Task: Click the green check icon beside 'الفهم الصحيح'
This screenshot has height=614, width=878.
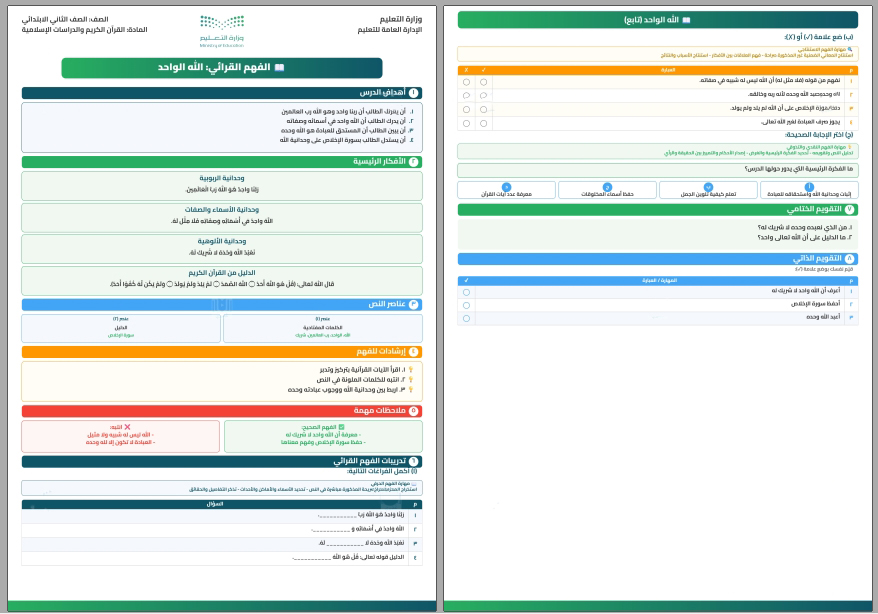Action: tap(342, 427)
